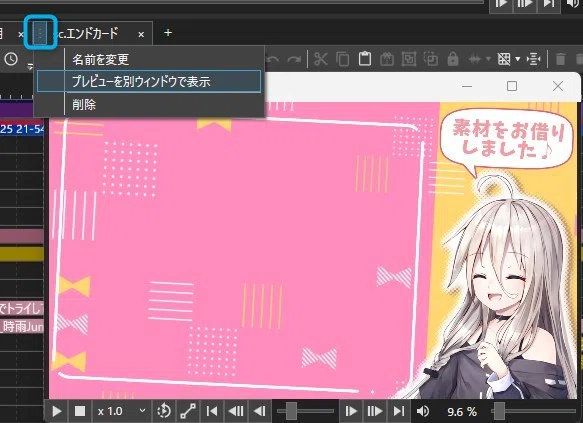The width and height of the screenshot is (583, 423).
Task: Toggle the motion path display icon
Action: coord(188,411)
